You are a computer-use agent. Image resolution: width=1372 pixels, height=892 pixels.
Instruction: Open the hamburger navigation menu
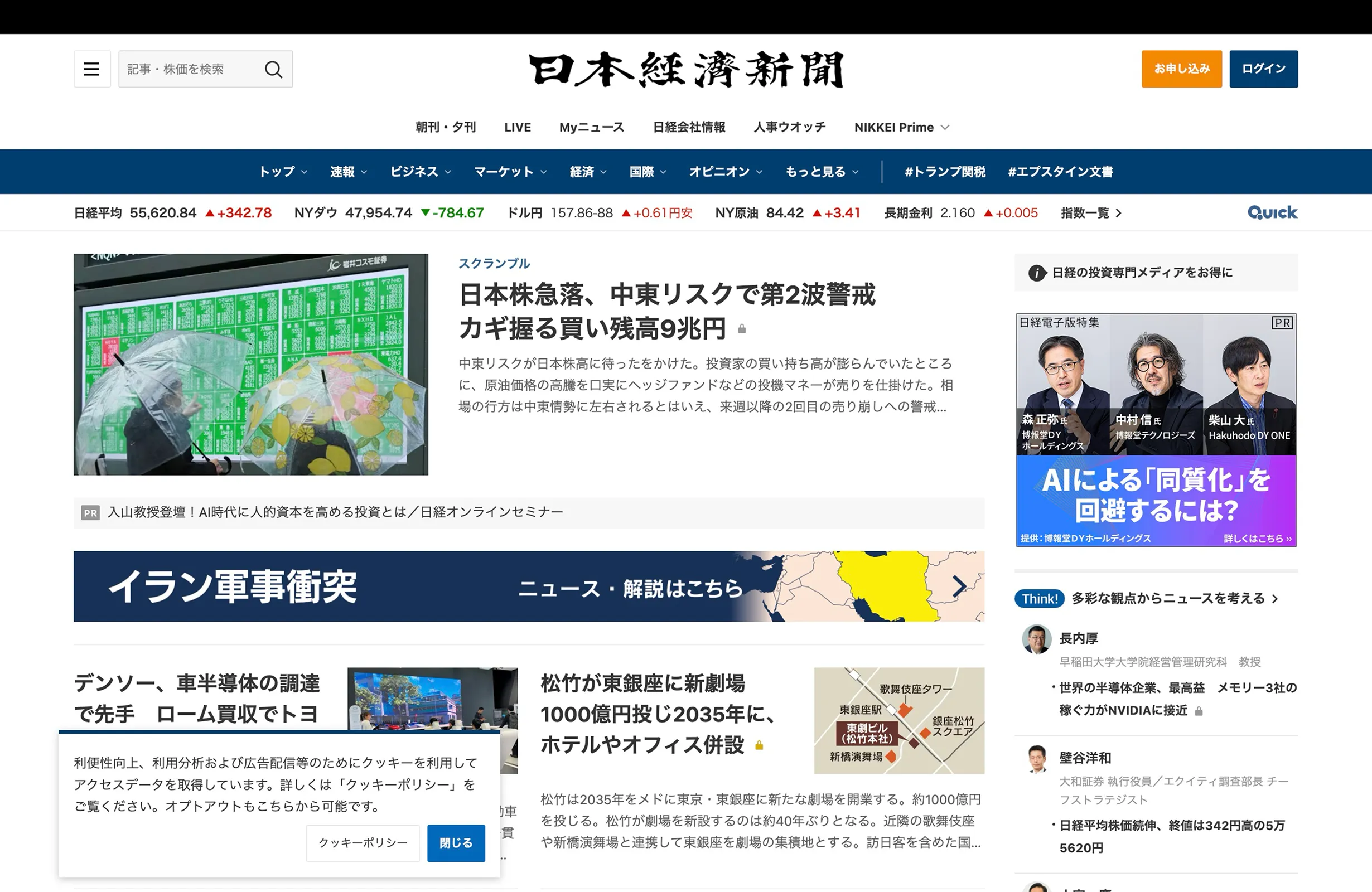91,69
